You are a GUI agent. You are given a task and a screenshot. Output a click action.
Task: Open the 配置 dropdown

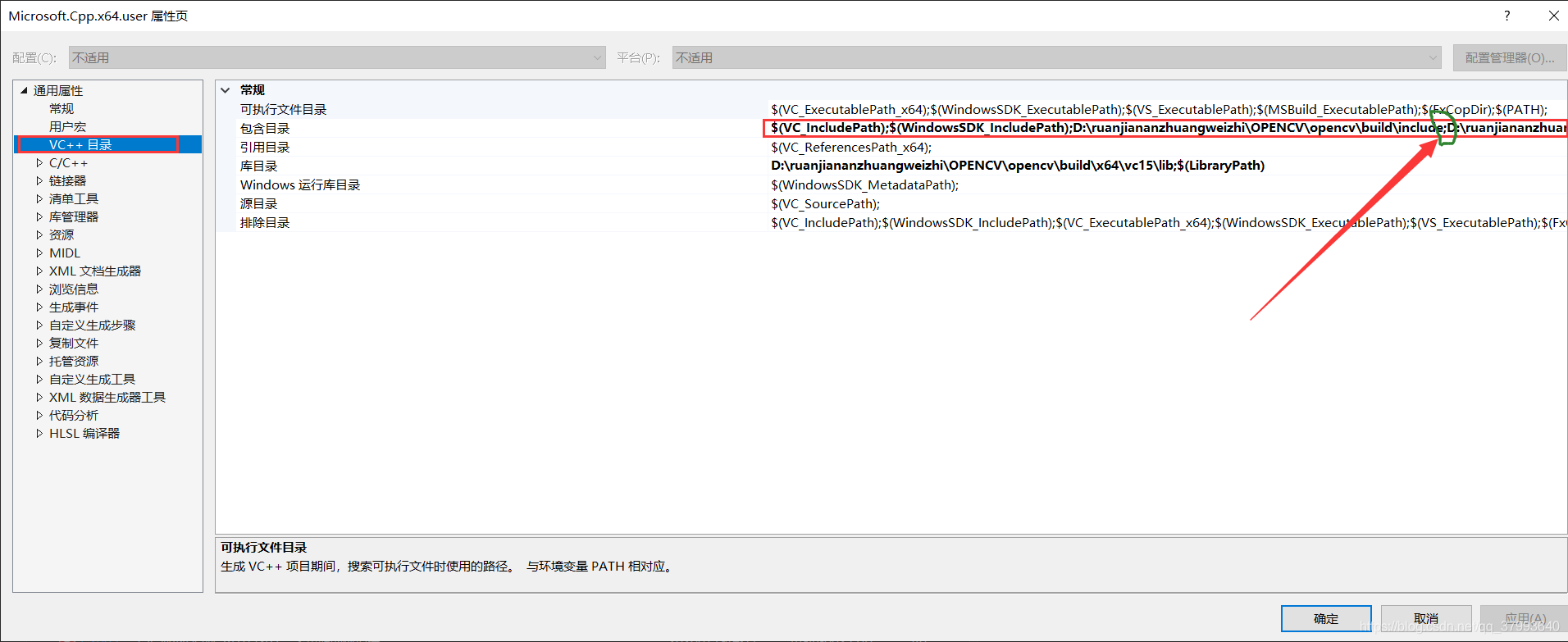coord(337,57)
